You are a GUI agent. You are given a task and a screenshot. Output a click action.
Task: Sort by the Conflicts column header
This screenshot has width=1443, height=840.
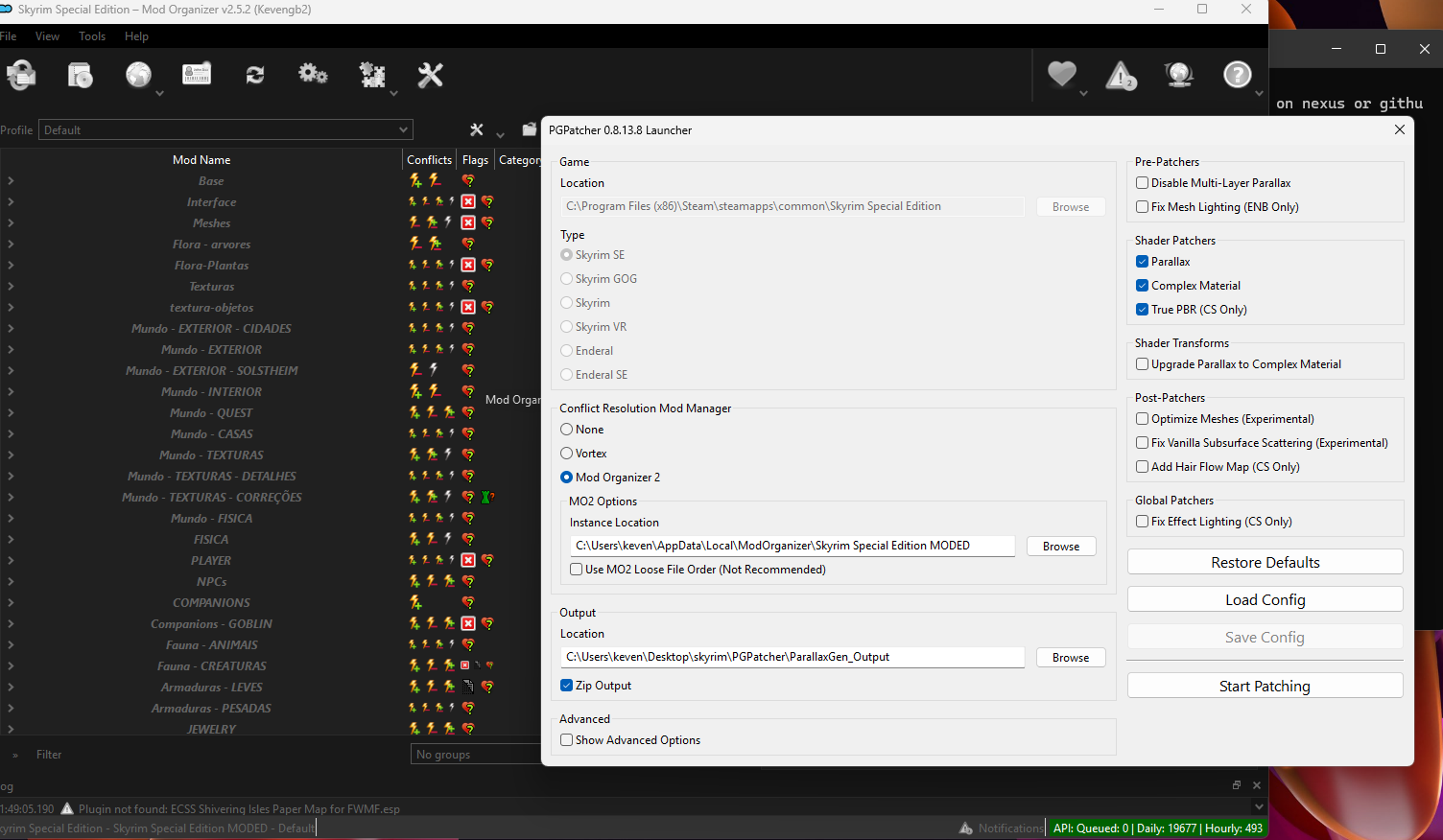pyautogui.click(x=429, y=160)
